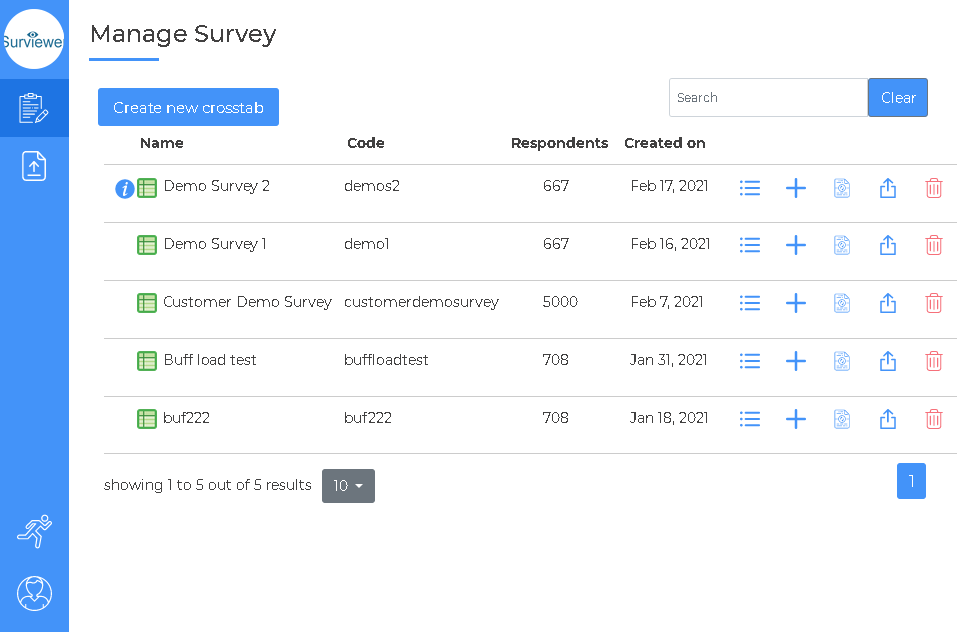957x632 pixels.
Task: Share the Buff load test survey
Action: (887, 361)
